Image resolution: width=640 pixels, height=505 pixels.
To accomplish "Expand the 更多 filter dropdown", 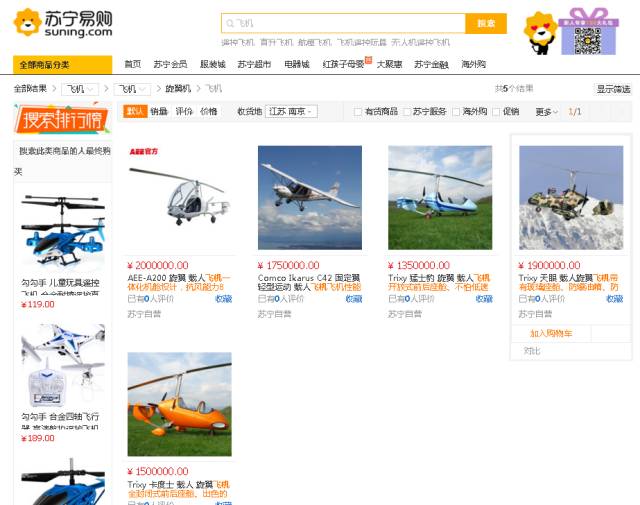I will (547, 111).
